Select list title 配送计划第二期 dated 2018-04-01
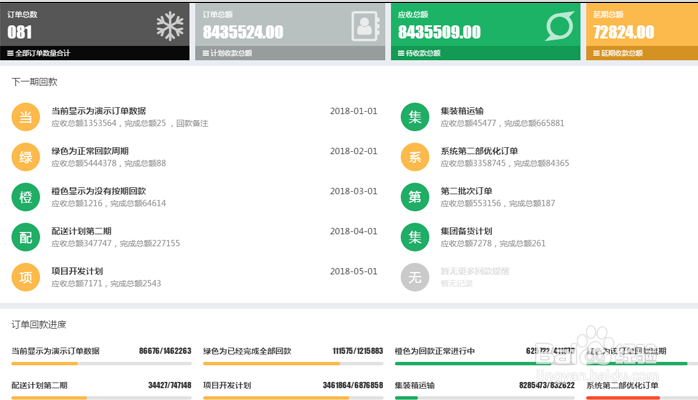The width and height of the screenshot is (698, 400). click(x=81, y=231)
